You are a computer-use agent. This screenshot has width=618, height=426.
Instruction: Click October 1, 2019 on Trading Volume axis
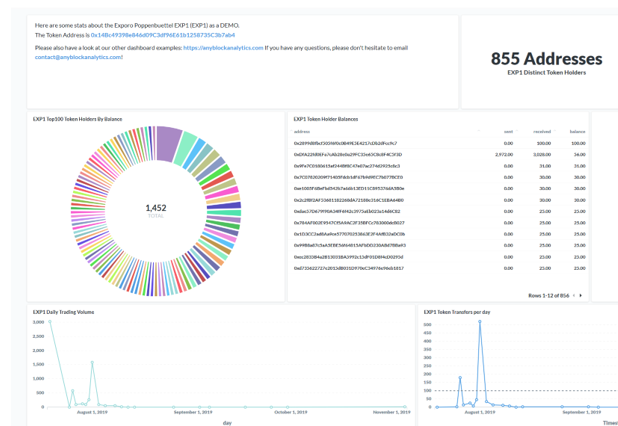pos(291,412)
